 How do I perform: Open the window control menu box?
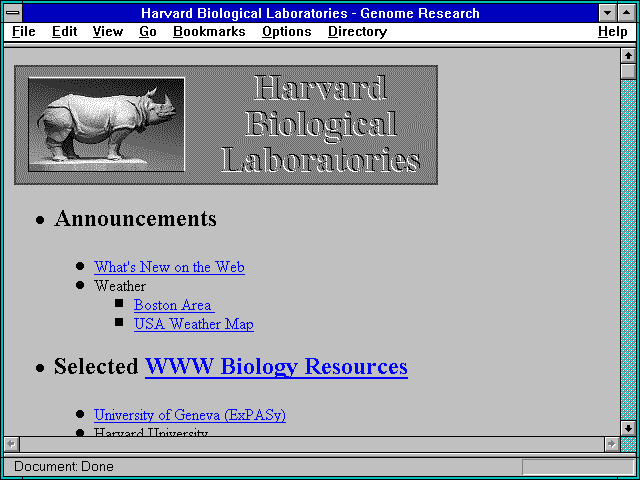click(x=13, y=13)
